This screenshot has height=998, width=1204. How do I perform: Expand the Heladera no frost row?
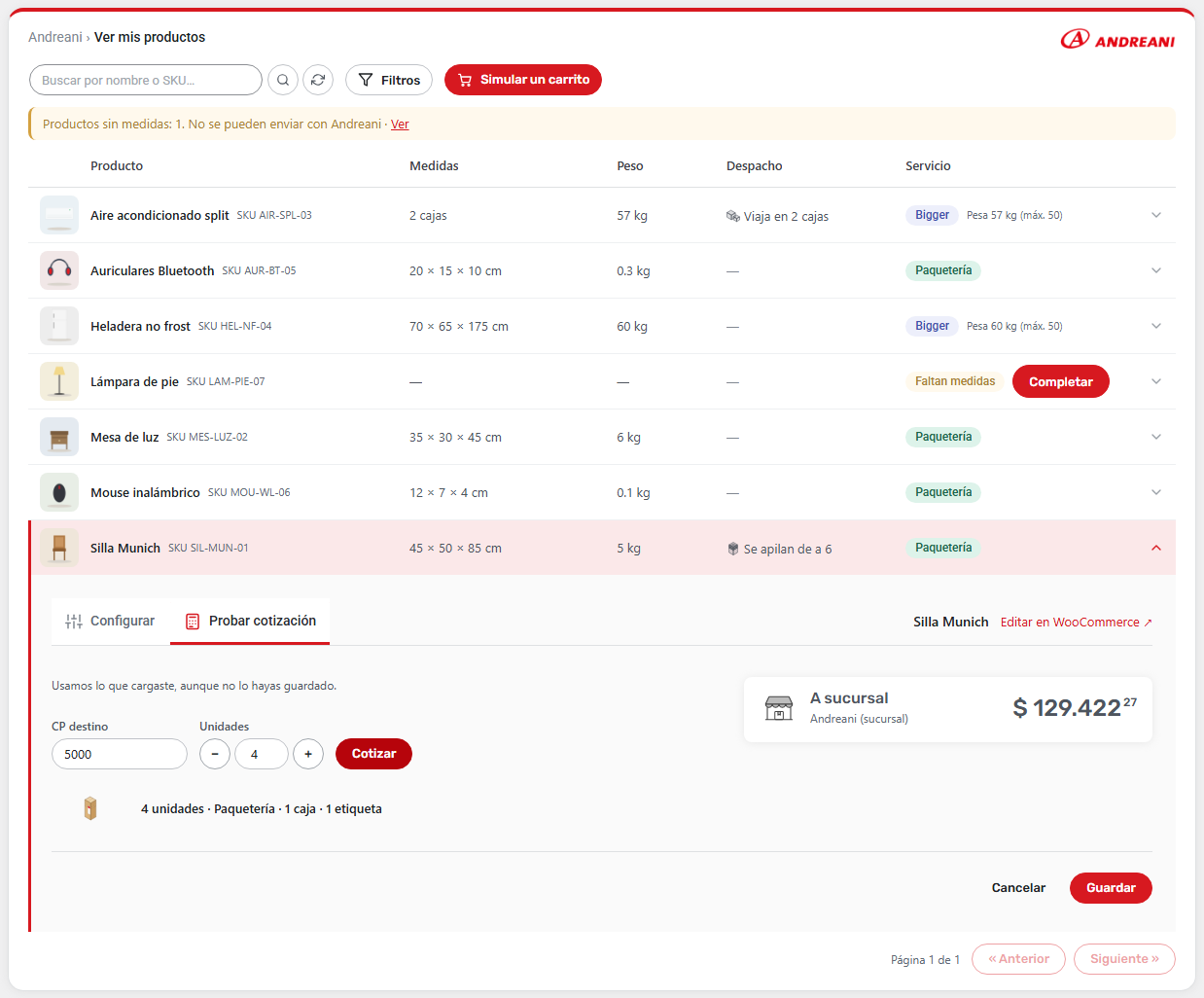pos(1156,326)
